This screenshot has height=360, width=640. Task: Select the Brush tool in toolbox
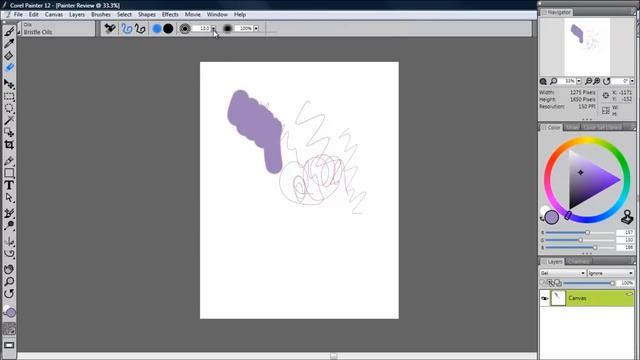coord(9,31)
